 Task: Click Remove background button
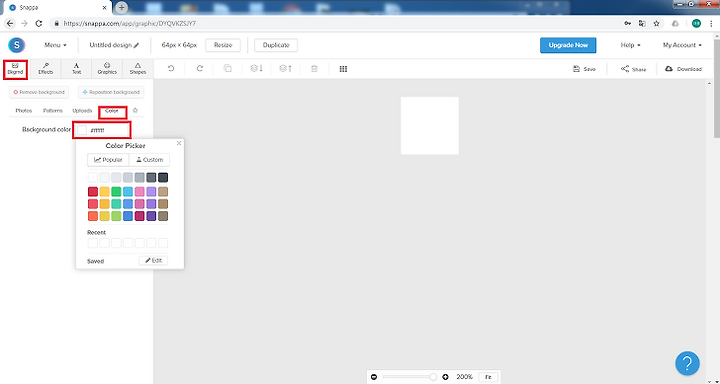click(x=39, y=92)
